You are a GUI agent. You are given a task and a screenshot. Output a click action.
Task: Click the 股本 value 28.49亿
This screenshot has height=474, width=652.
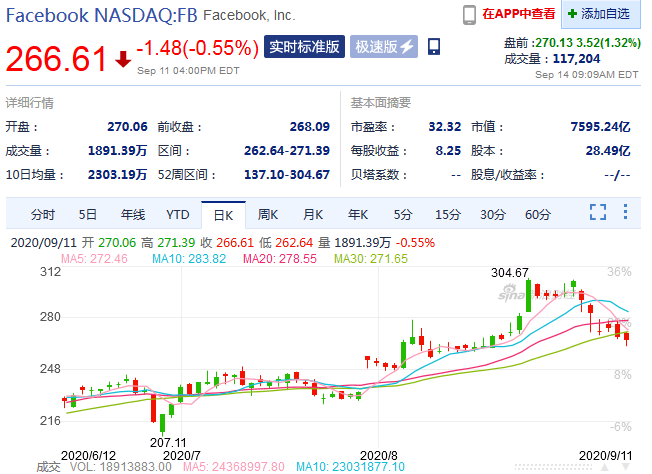(608, 151)
